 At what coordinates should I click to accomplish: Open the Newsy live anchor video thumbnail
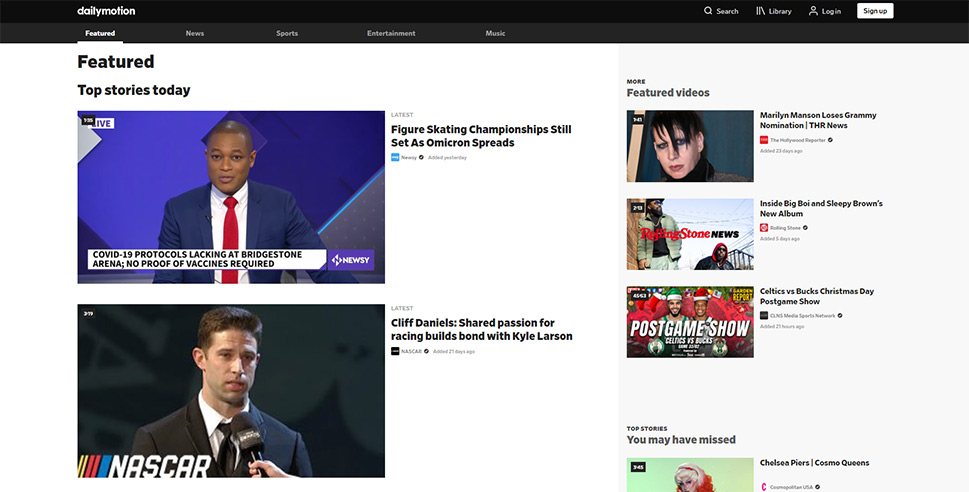[231, 197]
